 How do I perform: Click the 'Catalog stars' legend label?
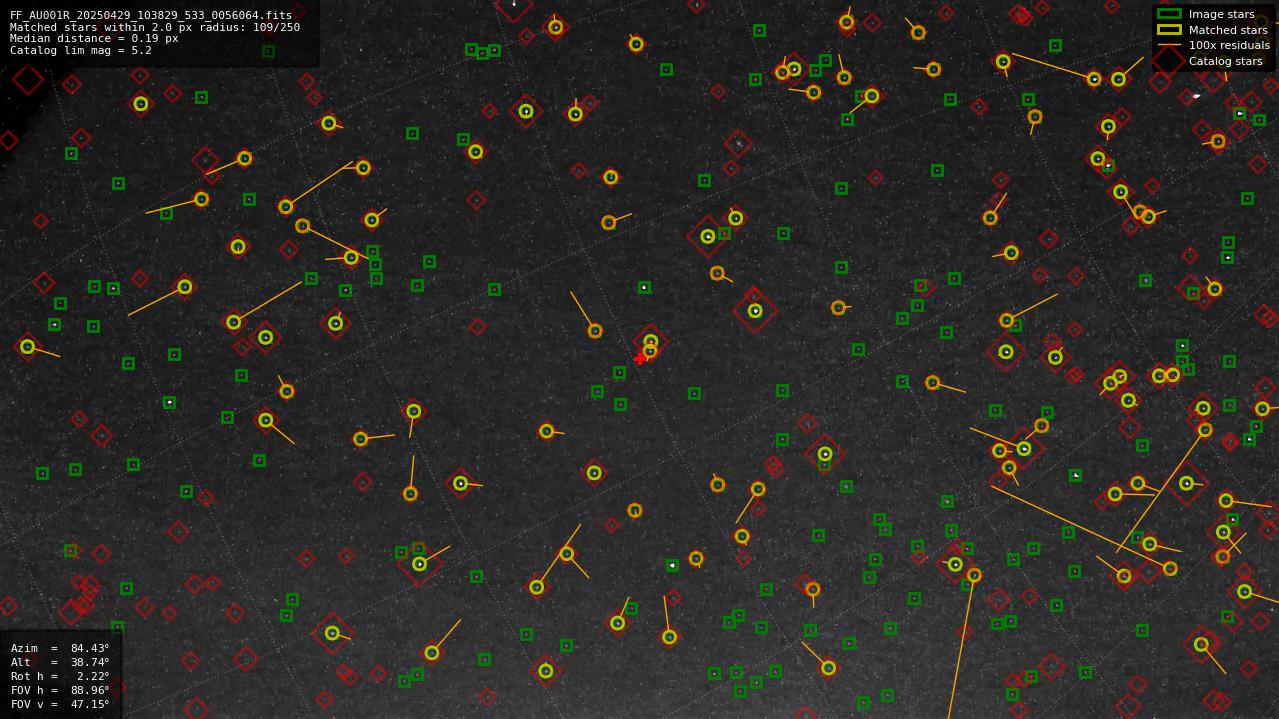pos(1225,61)
